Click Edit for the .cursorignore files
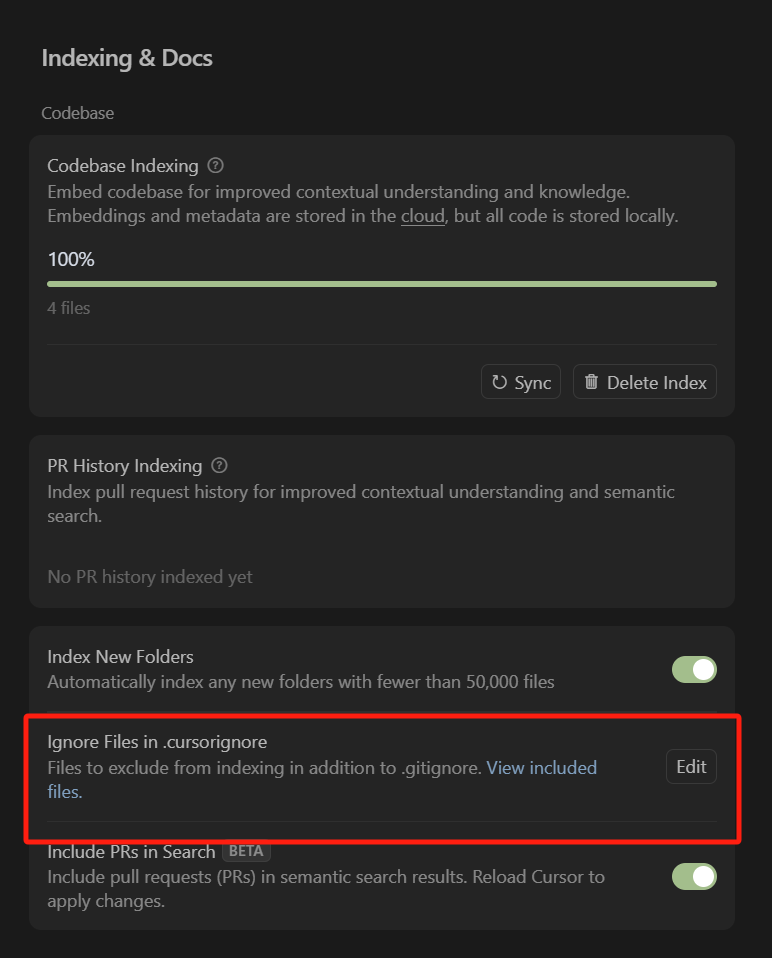Viewport: 772px width, 958px height. pyautogui.click(x=691, y=767)
